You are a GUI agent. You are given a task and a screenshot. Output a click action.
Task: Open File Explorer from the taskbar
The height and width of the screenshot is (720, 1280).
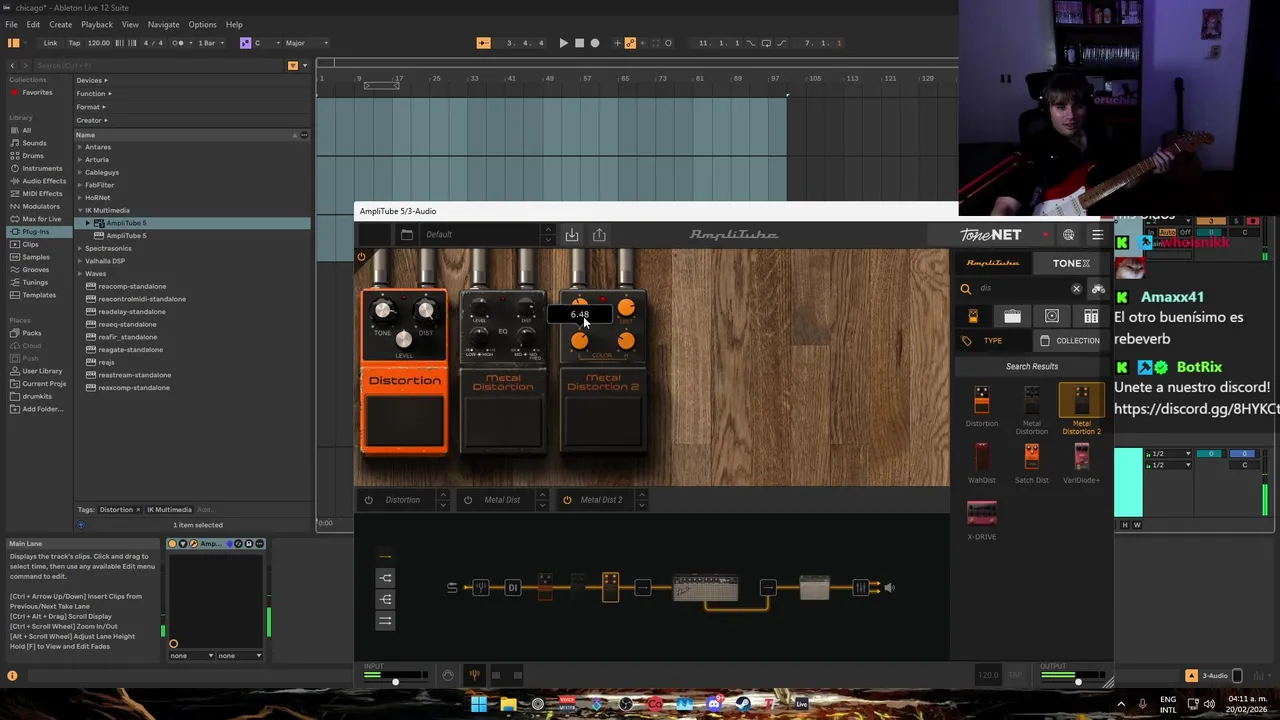tap(508, 704)
